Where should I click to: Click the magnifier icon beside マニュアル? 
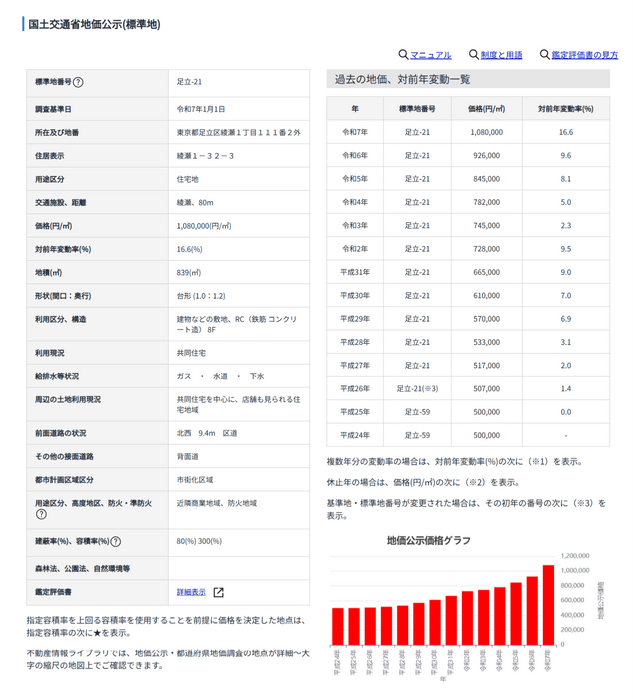coord(403,54)
